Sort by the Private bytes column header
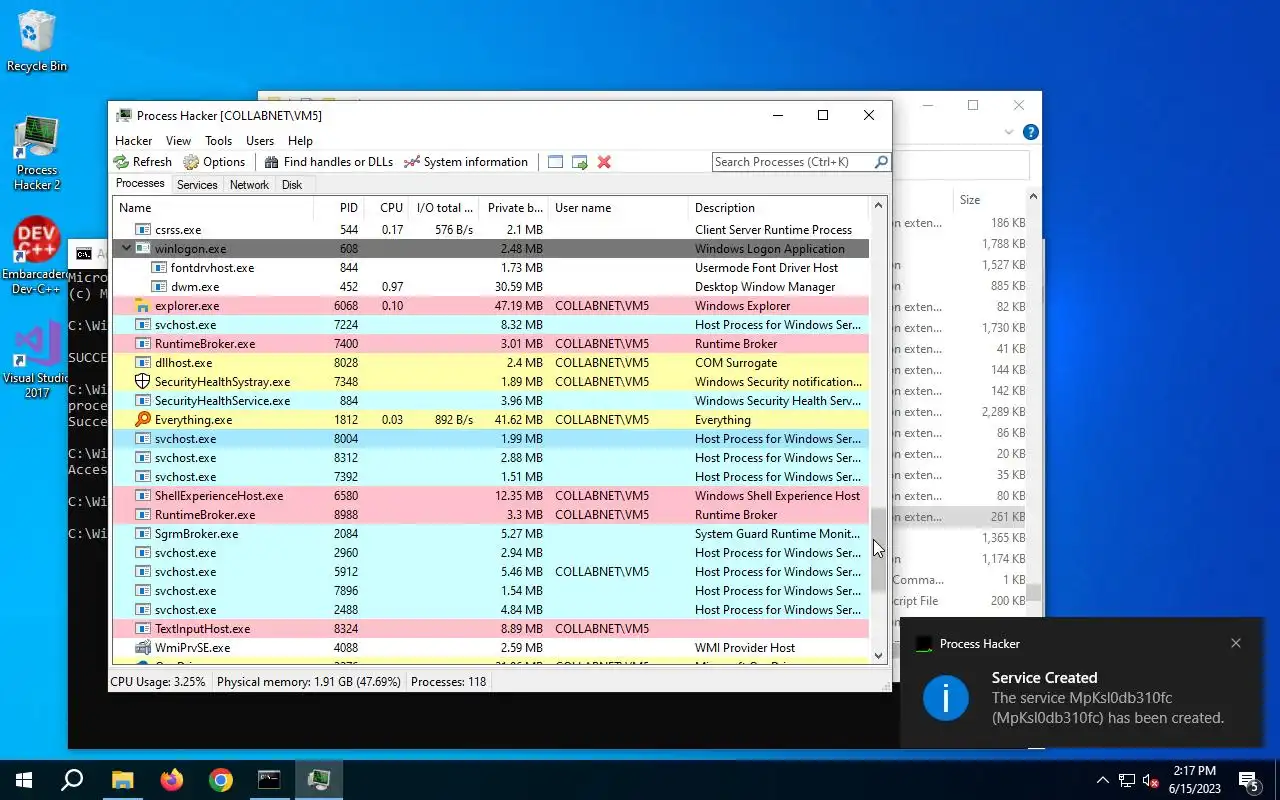The image size is (1280, 800). click(x=515, y=208)
